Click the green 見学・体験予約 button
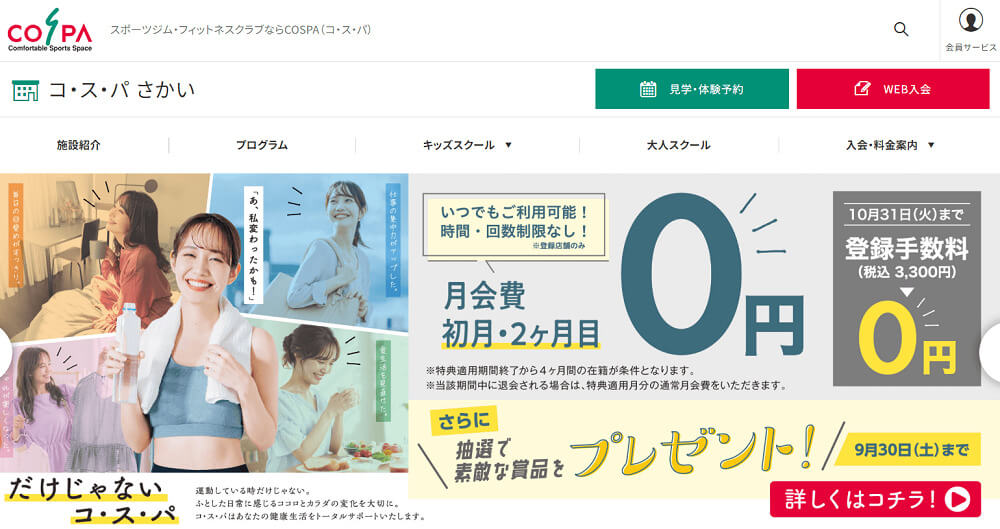The width and height of the screenshot is (1000, 529). pos(692,89)
